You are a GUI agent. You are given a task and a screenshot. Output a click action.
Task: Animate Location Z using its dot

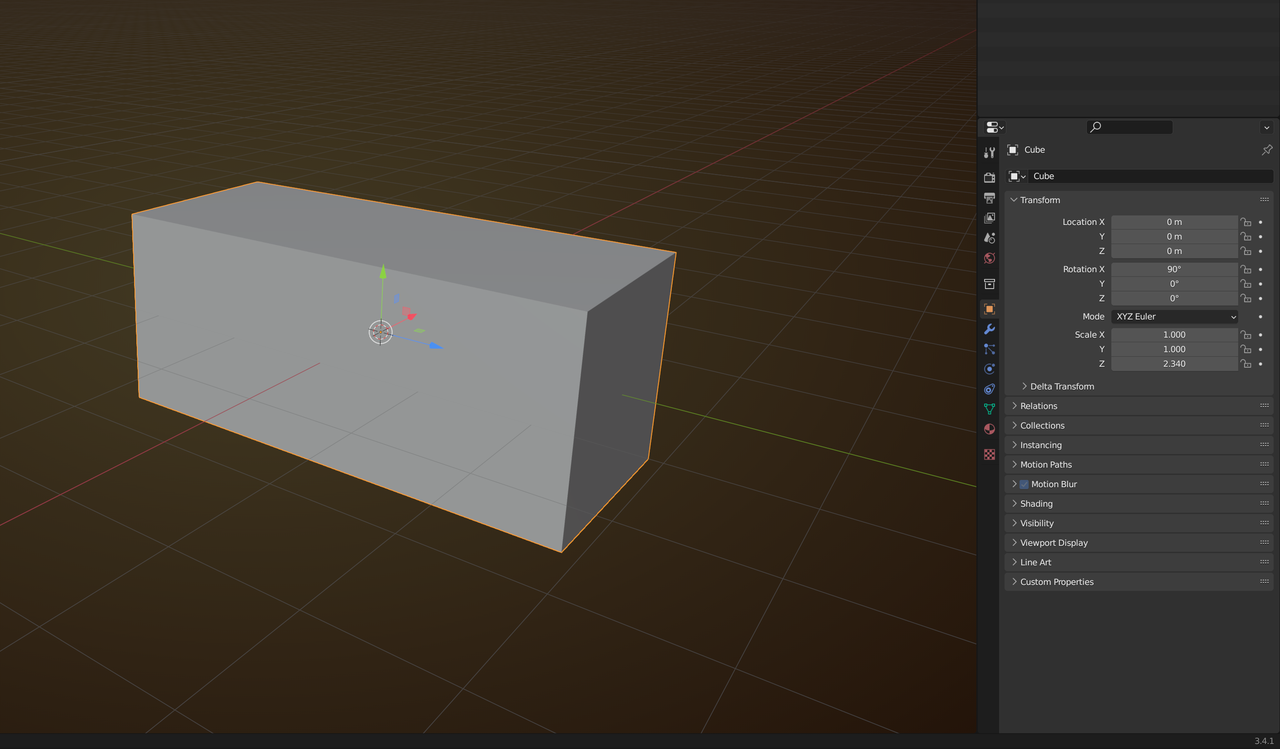(1260, 251)
